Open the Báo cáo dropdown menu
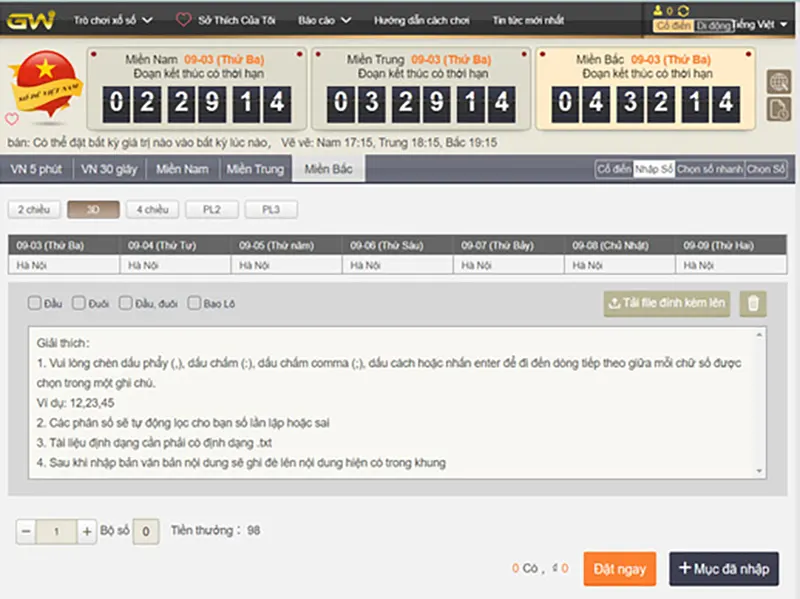The width and height of the screenshot is (800, 599). coord(322,19)
